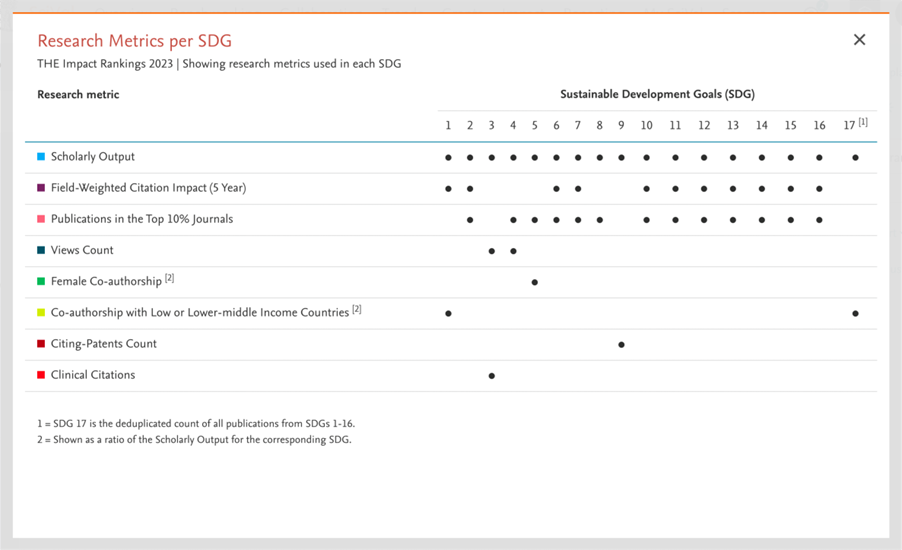Select 'Publications in the Top 10% Journals' label
Viewport: 902px width, 550px height.
142,219
